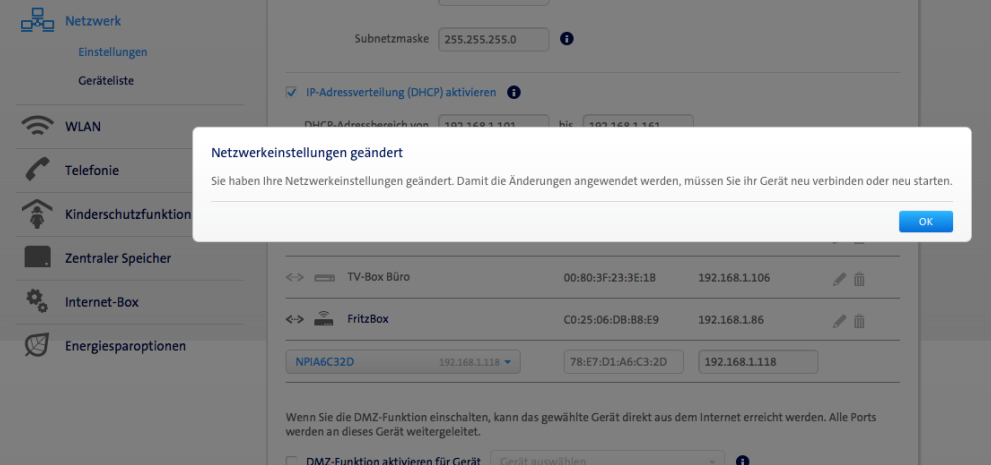Screen dimensions: 991x465
Task: Open Geräteliste under Netzwerk
Action: [106, 80]
